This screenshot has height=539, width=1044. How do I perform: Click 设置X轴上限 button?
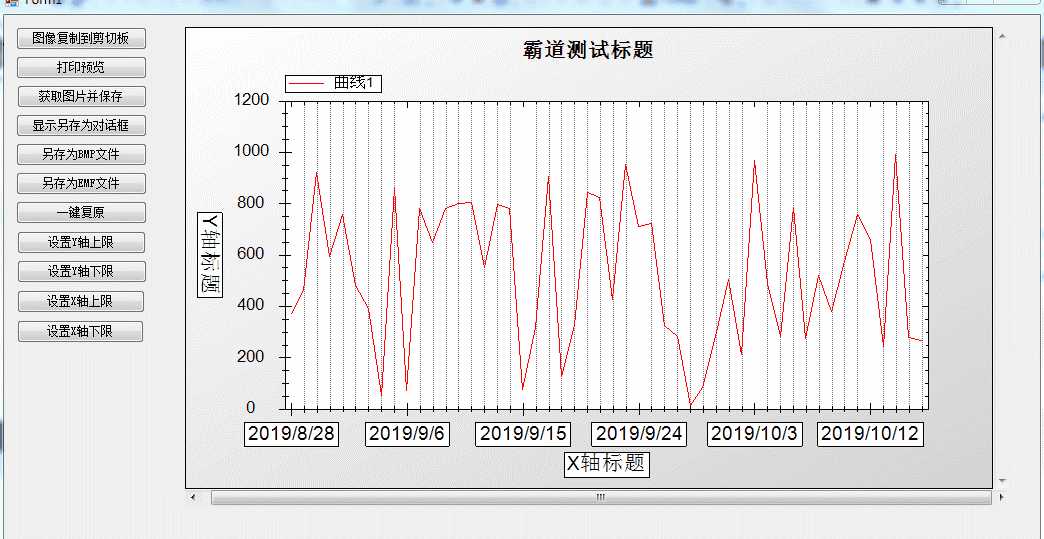81,301
